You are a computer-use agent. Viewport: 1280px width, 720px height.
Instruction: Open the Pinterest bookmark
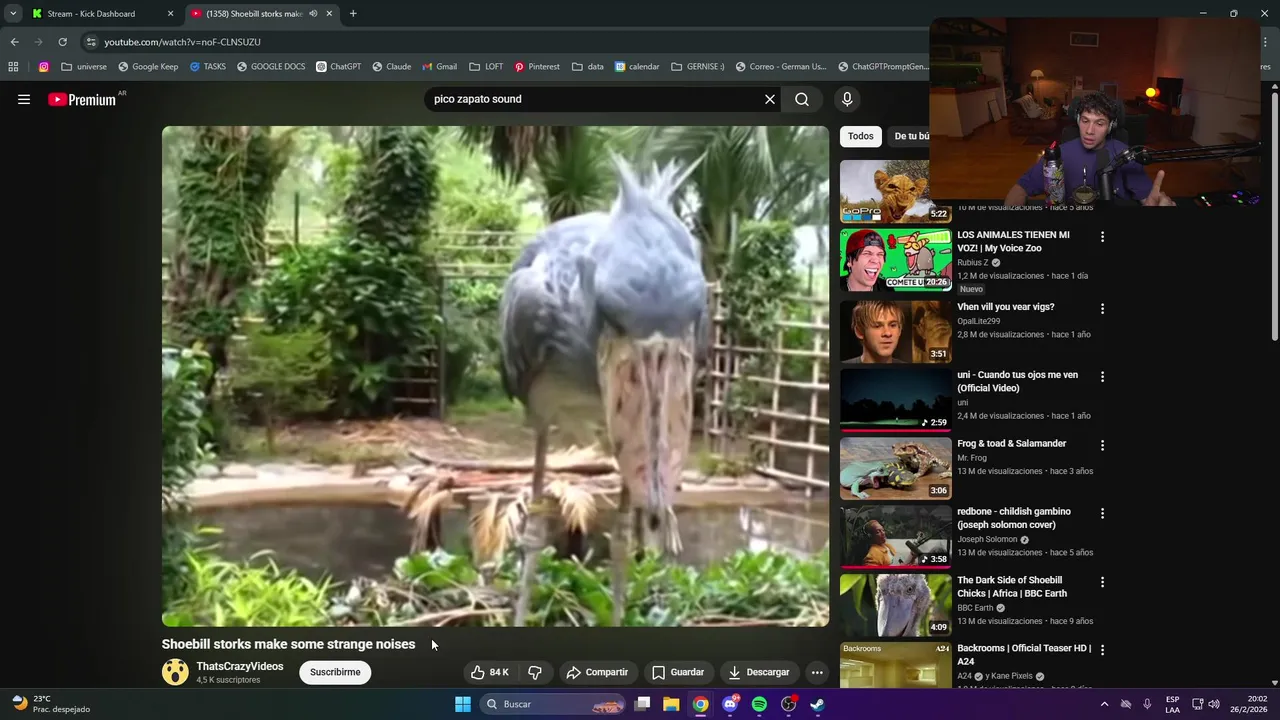537,67
